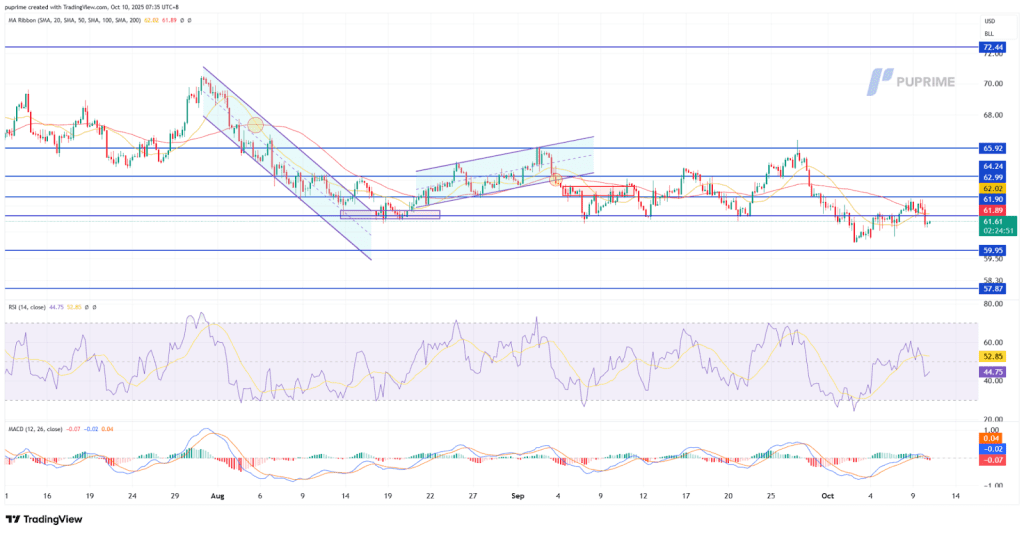Click the 65.92 horizontal line price label
Image resolution: width=1024 pixels, height=534 pixels.
pyautogui.click(x=993, y=148)
